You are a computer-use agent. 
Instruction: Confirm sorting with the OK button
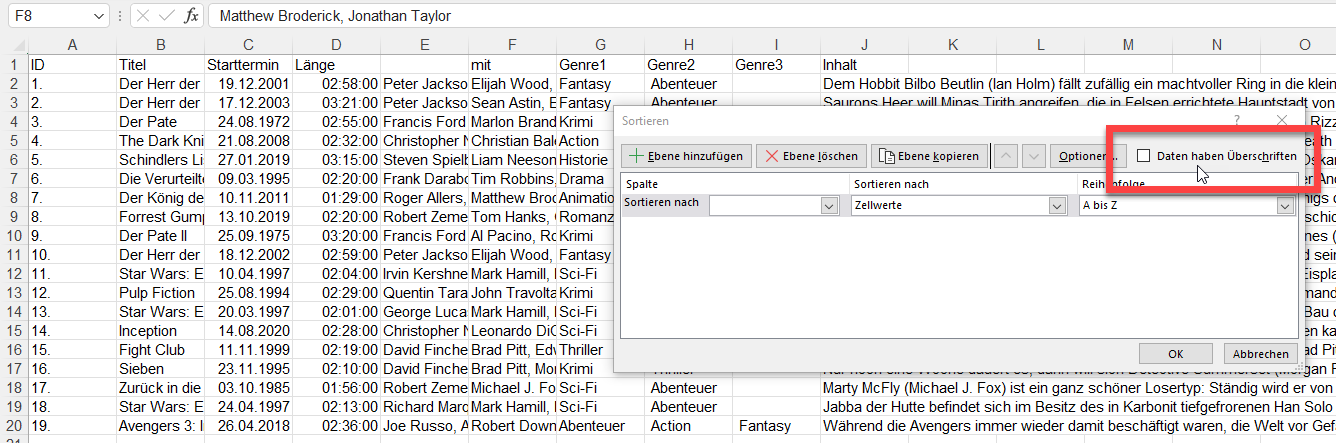tap(1175, 354)
